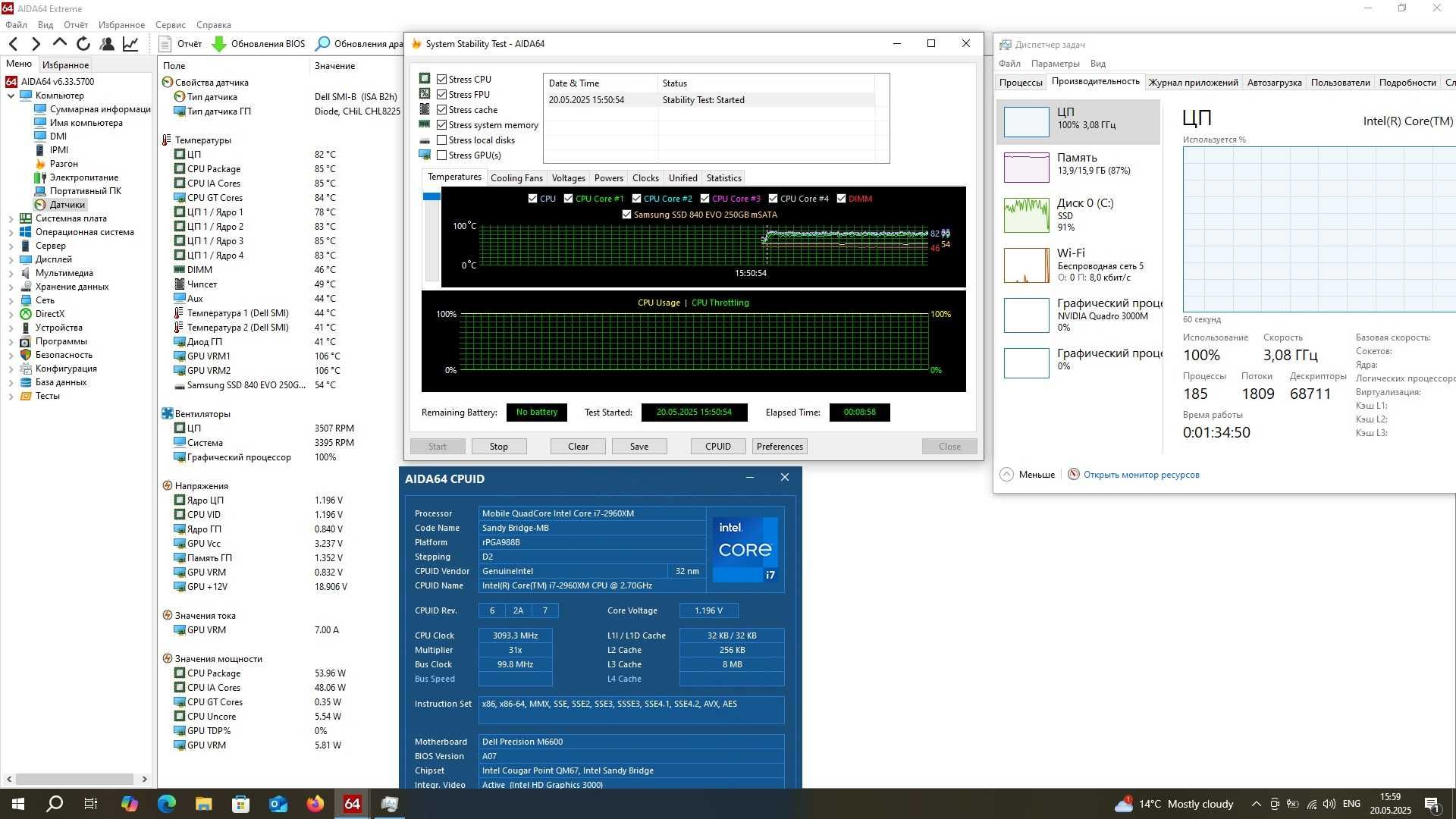Switch to Voltages tab
The height and width of the screenshot is (819, 1456).
568,178
